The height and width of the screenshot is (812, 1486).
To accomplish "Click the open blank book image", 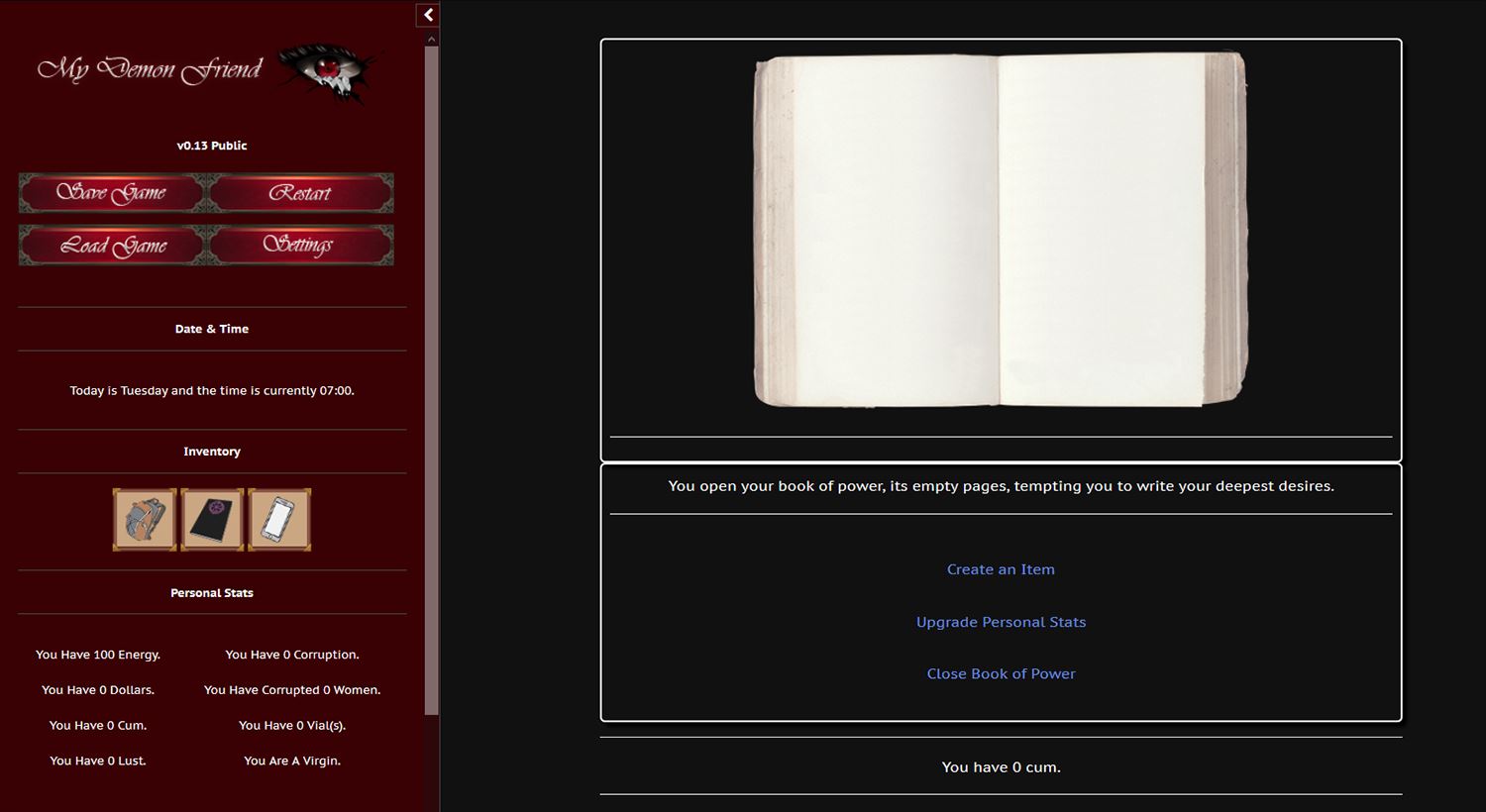I will coord(1001,231).
